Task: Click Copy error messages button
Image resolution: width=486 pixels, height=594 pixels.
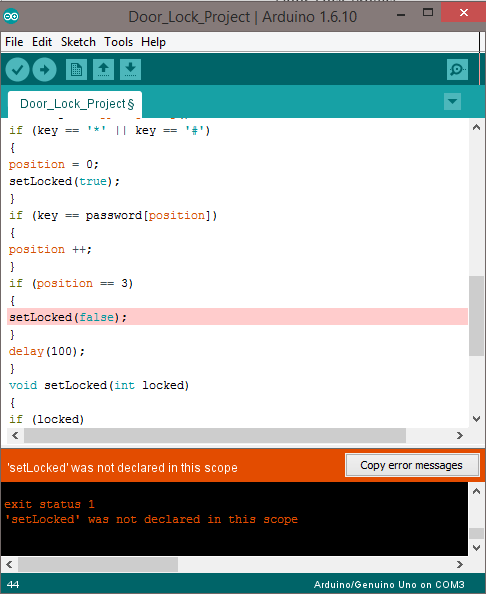Action: pos(412,465)
